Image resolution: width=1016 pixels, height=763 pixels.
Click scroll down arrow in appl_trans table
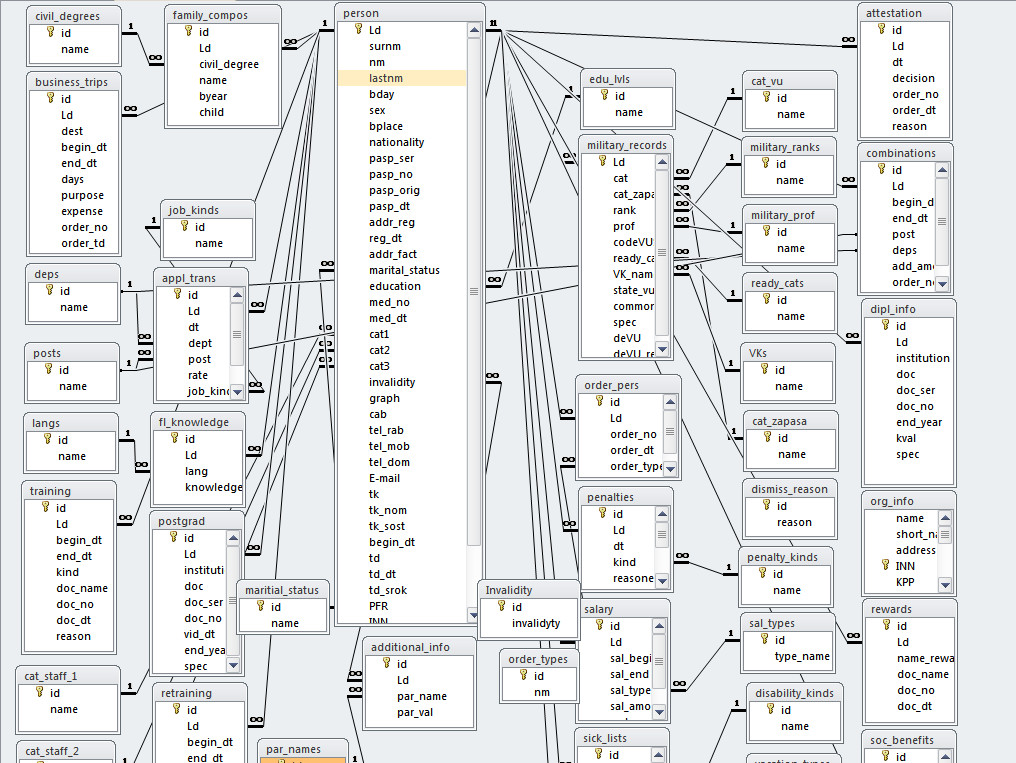pyautogui.click(x=237, y=392)
